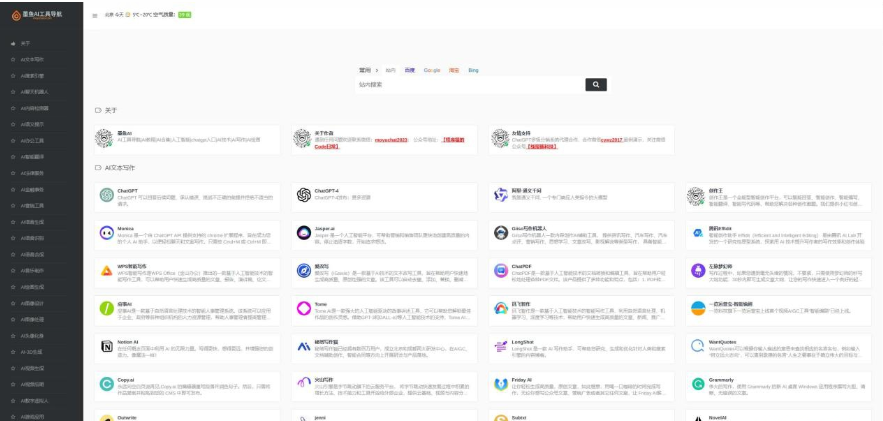Open the LongShot card title
The height and width of the screenshot is (421, 883).
point(522,342)
